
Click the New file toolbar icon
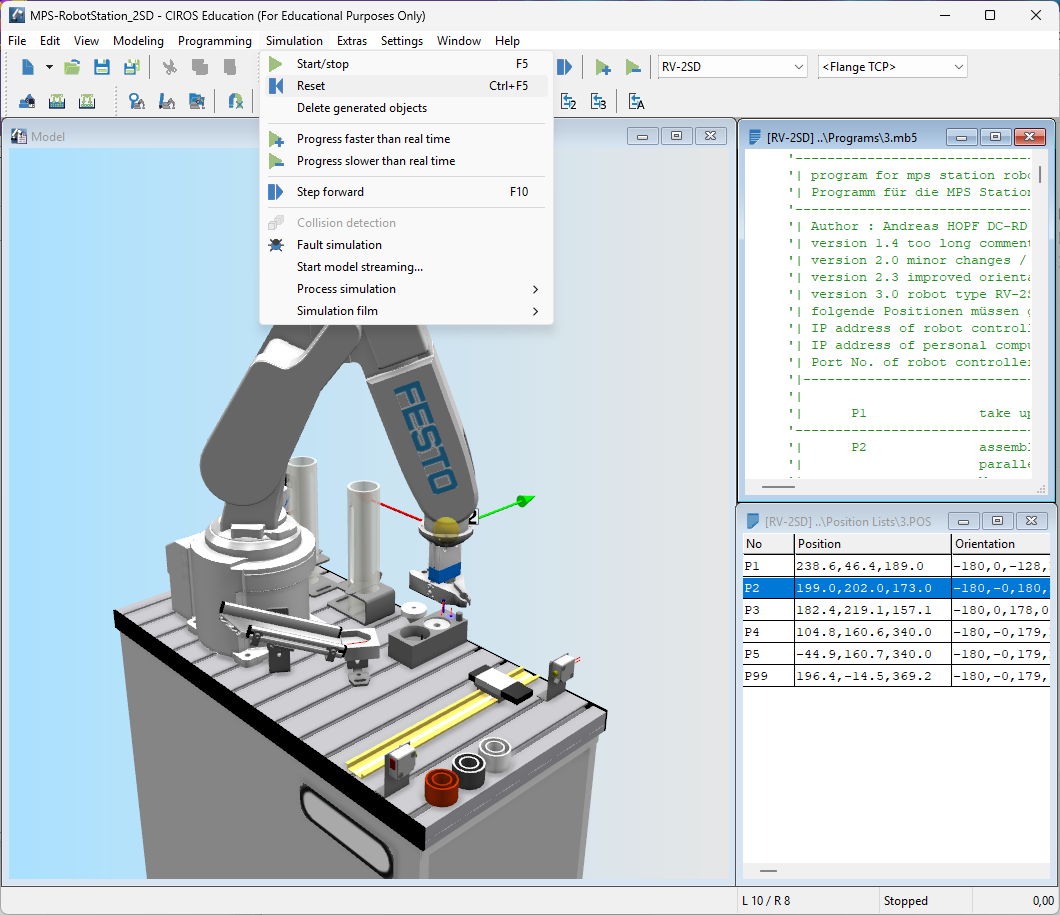(28, 67)
